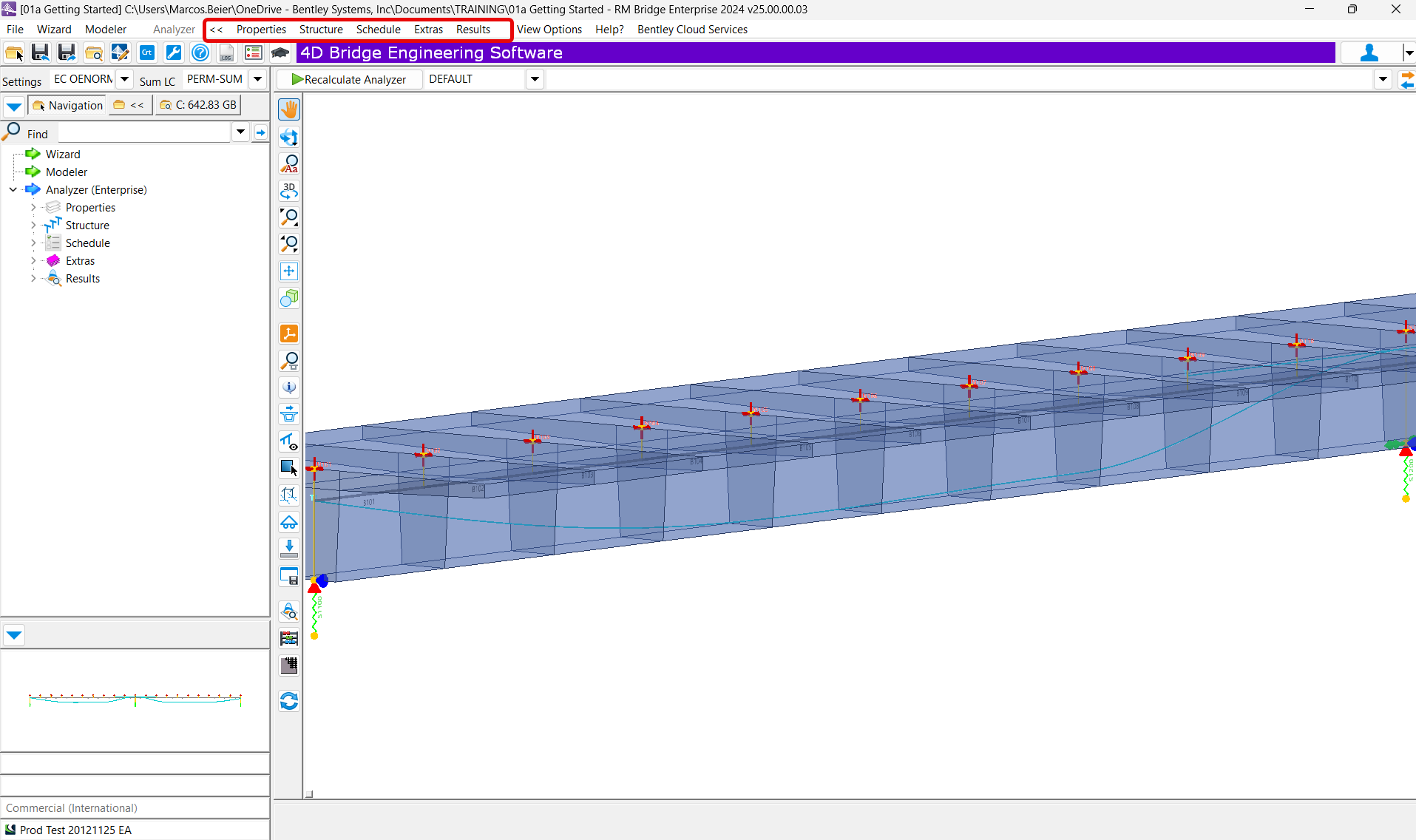This screenshot has width=1416, height=840.
Task: Click the Find go arrow button
Action: click(x=261, y=132)
